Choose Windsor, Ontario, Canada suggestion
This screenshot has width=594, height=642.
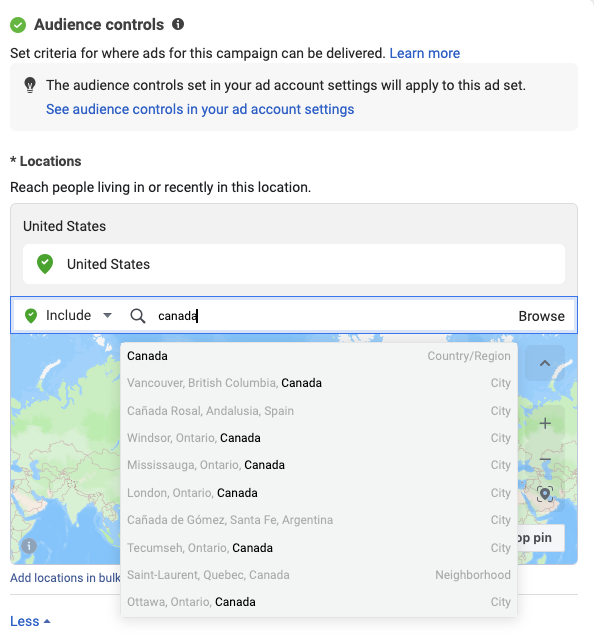click(319, 438)
